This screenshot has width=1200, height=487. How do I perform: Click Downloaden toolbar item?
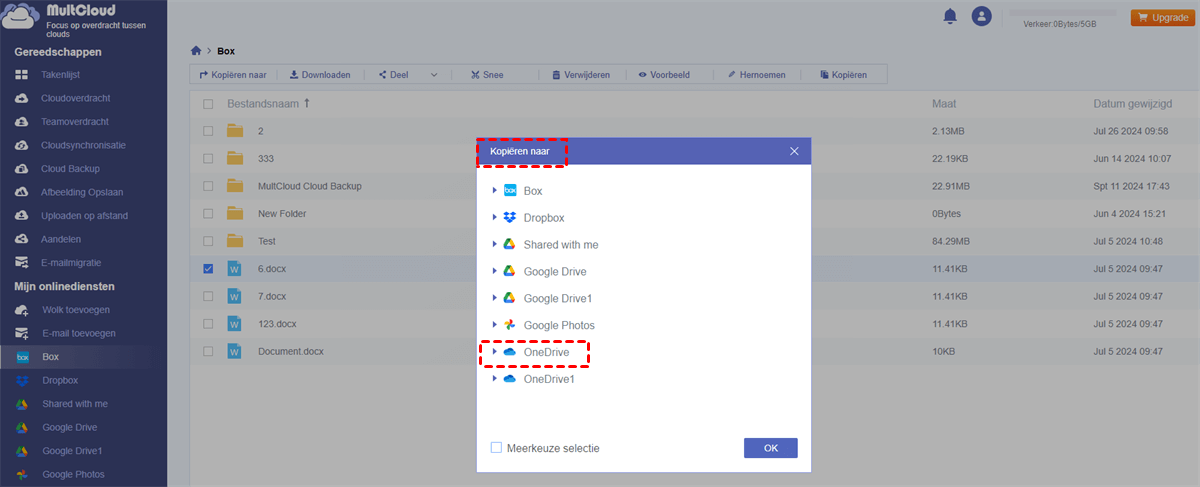tap(320, 75)
